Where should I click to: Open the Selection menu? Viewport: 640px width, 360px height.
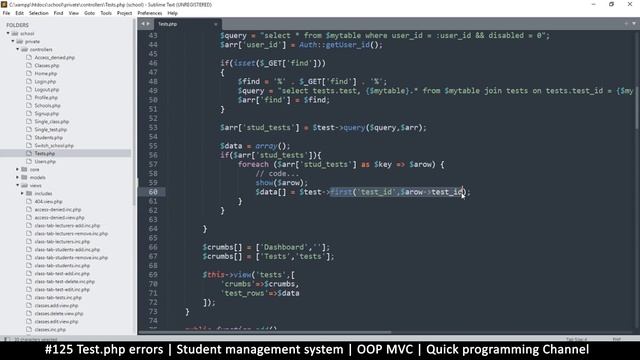click(x=38, y=13)
